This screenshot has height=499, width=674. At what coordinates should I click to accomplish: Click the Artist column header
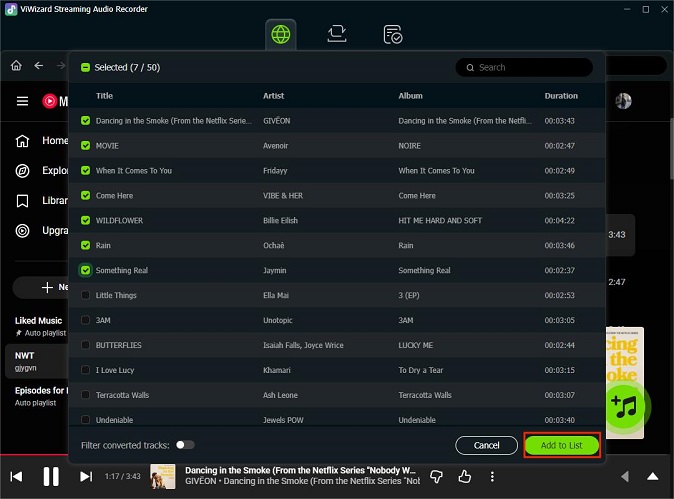click(x=273, y=96)
